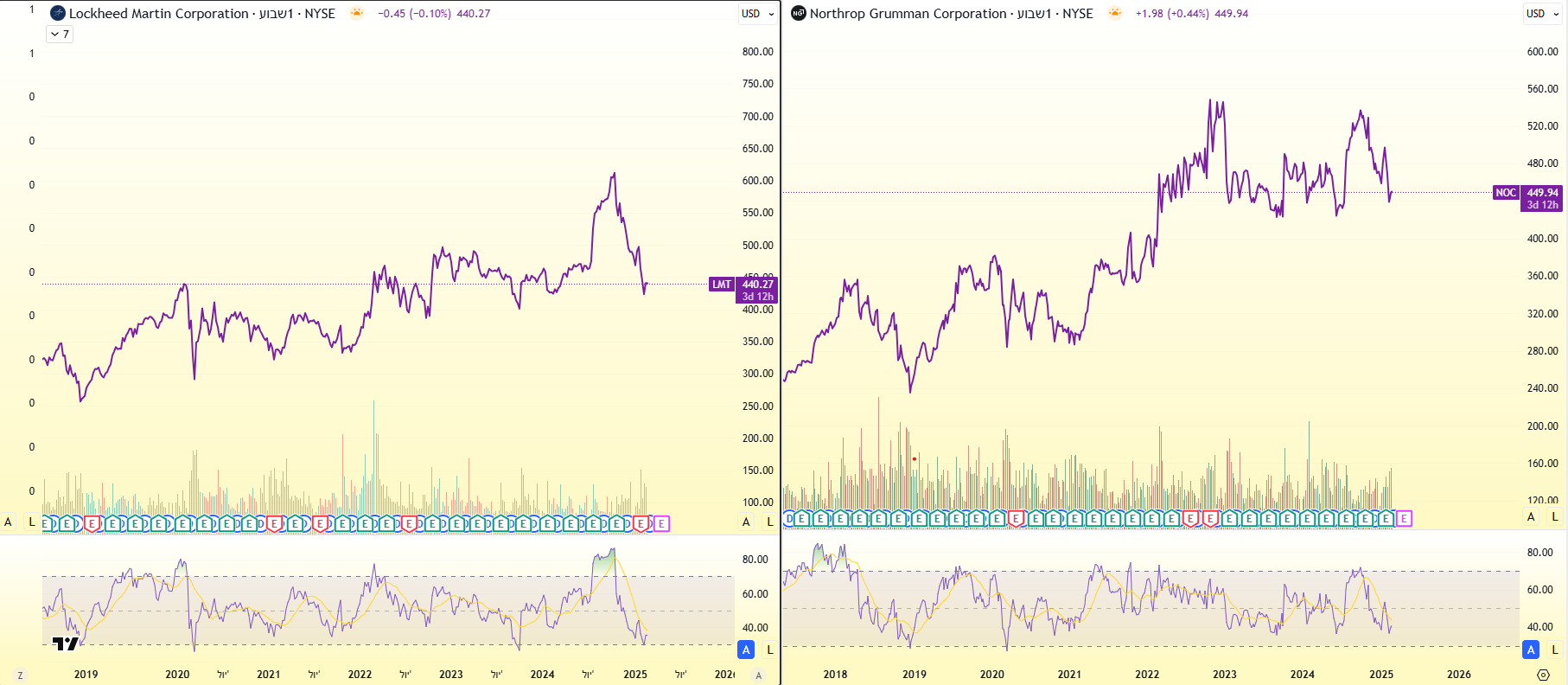Viewport: 1568px width, 685px height.
Task: Click the LMT price label on the scale
Action: (722, 285)
